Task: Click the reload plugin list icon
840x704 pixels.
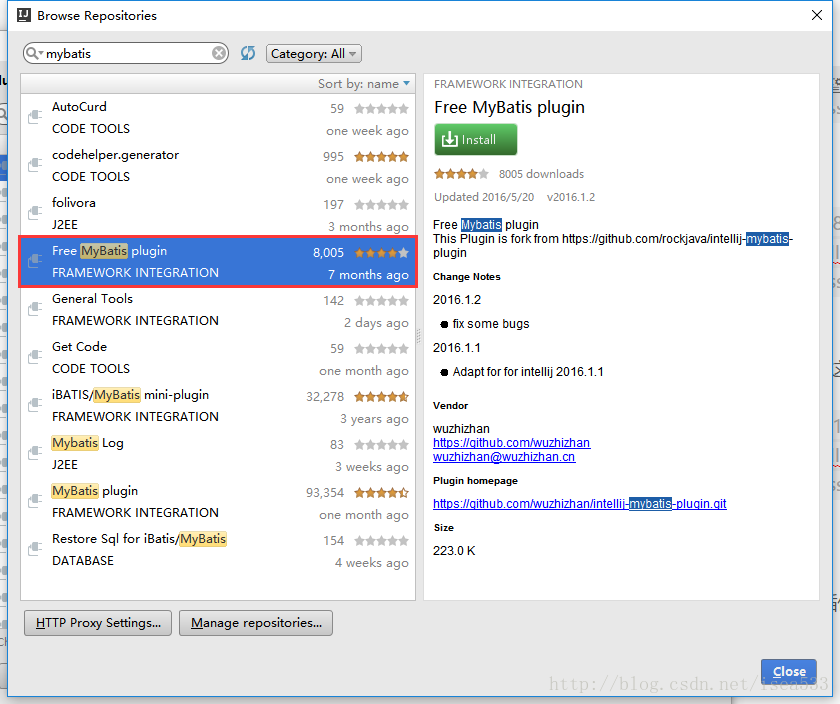Action: click(248, 53)
